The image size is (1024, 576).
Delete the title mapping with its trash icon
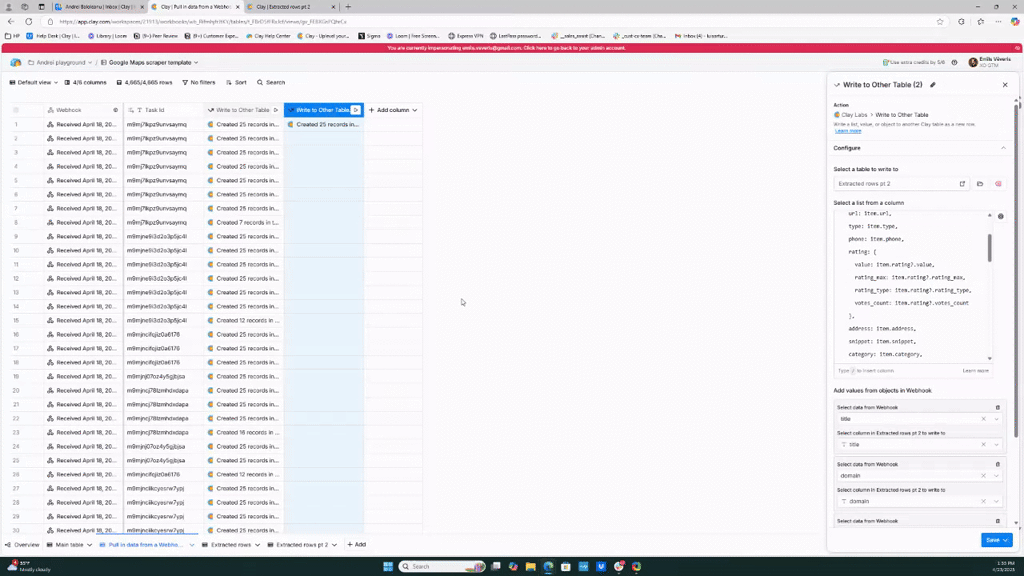[997, 408]
